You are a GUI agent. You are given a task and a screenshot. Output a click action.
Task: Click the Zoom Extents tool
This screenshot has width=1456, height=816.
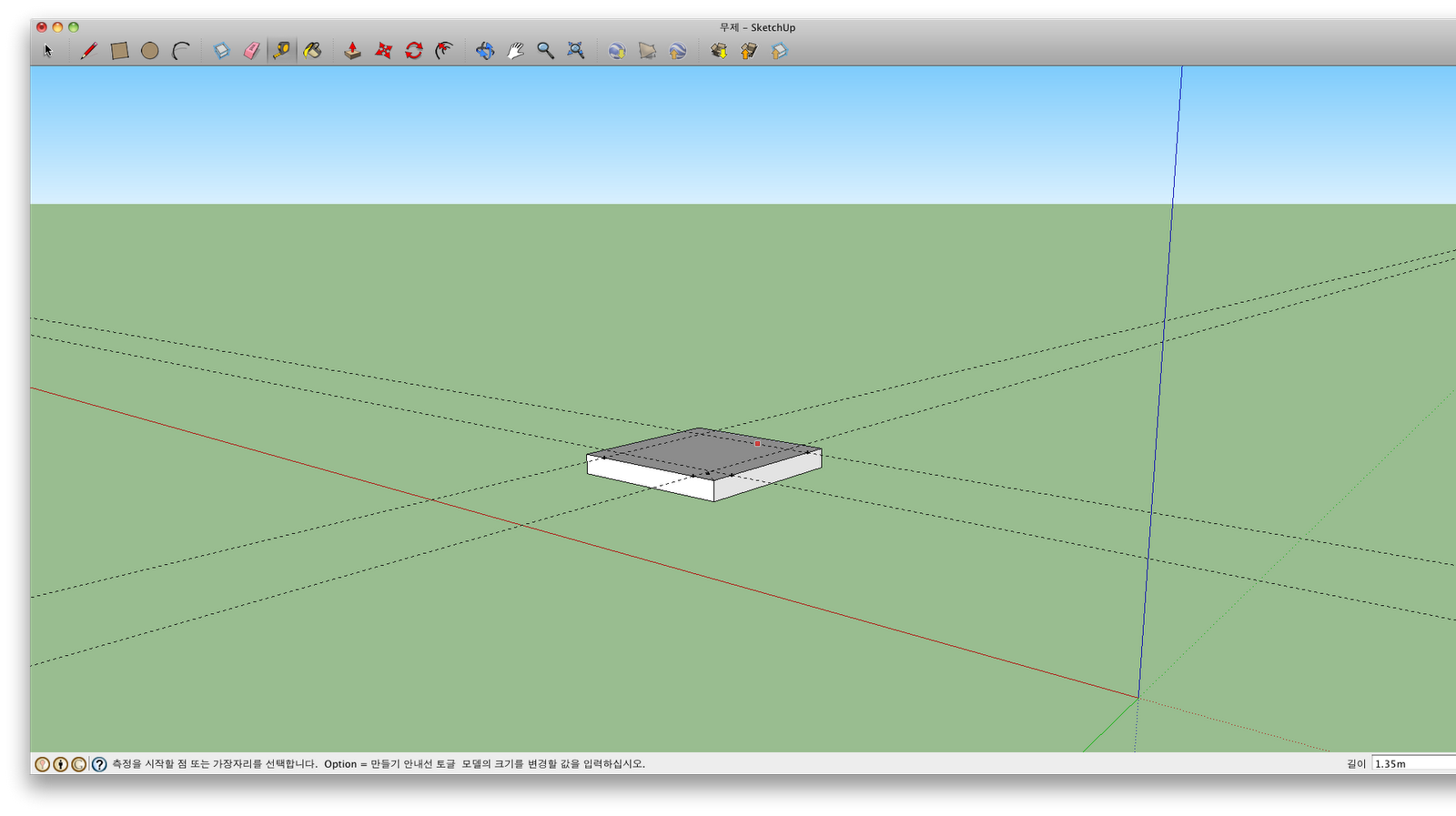(576, 51)
